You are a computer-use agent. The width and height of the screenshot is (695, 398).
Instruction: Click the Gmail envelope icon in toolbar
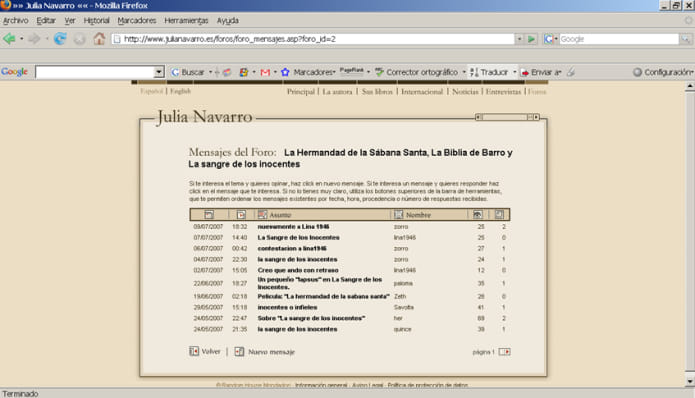(x=265, y=72)
